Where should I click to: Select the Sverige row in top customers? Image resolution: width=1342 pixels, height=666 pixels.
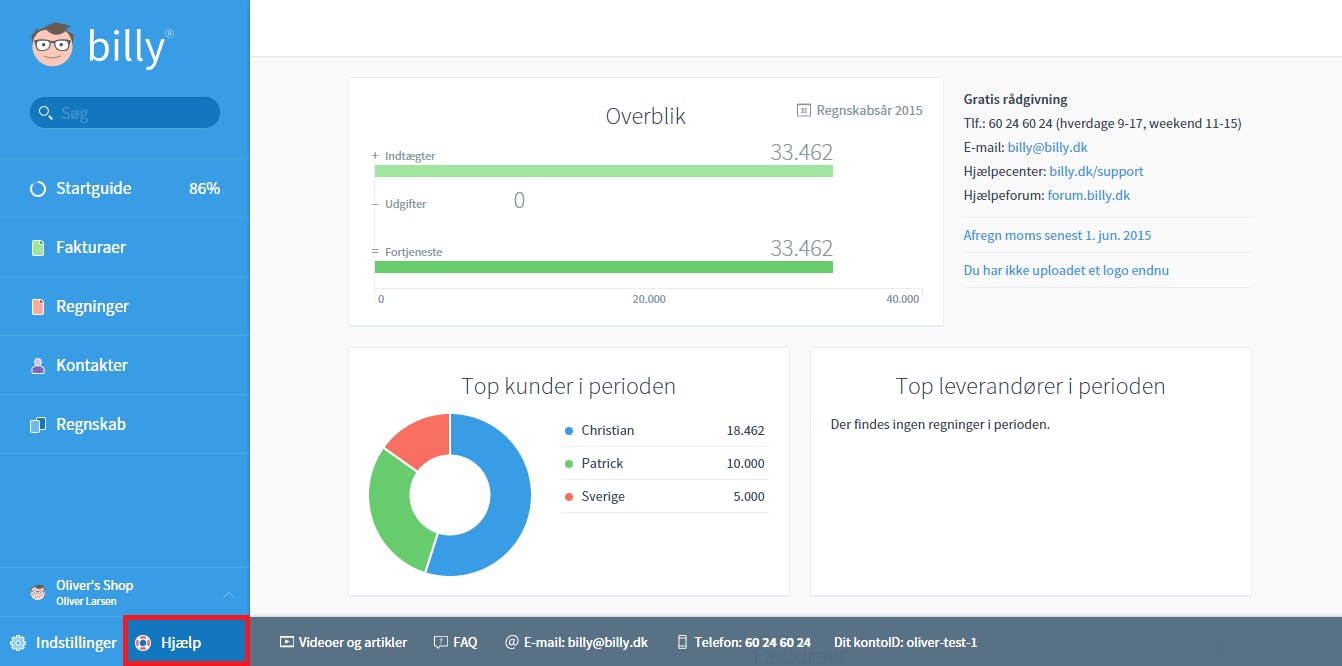664,496
